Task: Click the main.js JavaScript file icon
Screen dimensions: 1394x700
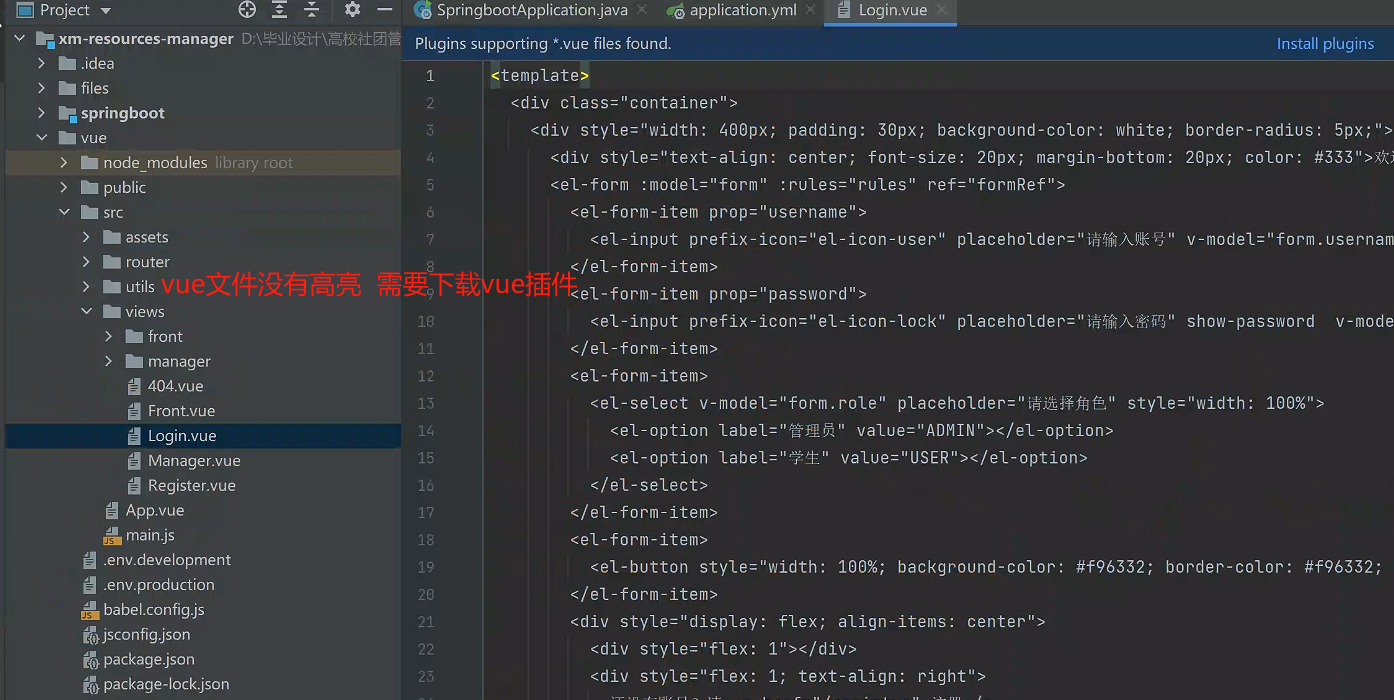Action: point(112,536)
